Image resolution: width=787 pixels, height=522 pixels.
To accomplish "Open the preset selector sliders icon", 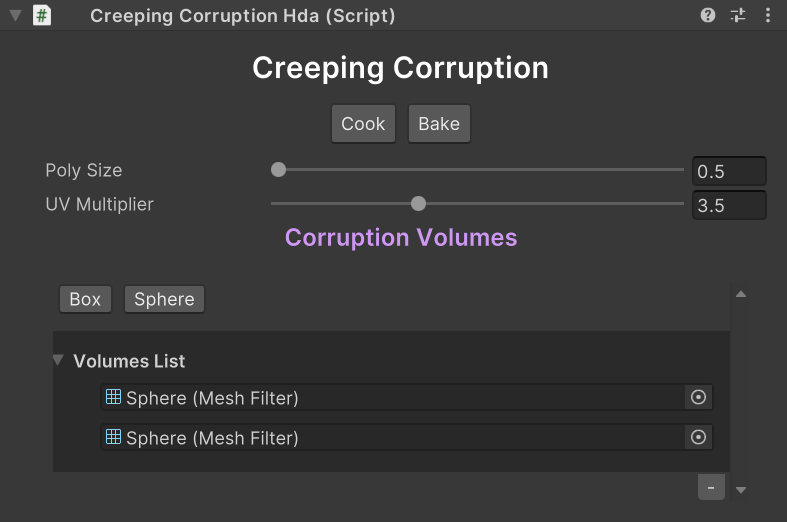I will [738, 16].
